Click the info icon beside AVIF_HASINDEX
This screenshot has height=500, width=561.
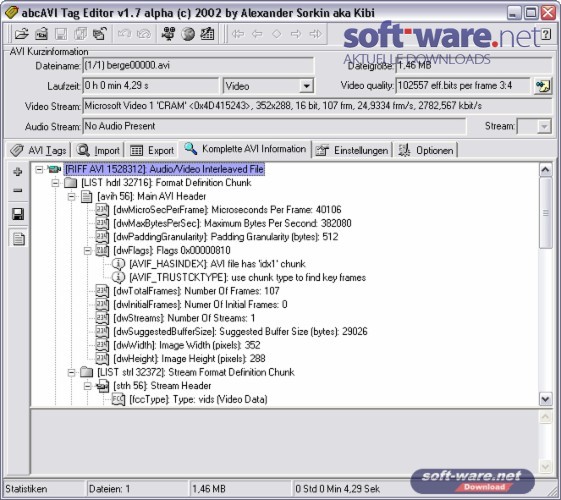point(118,264)
